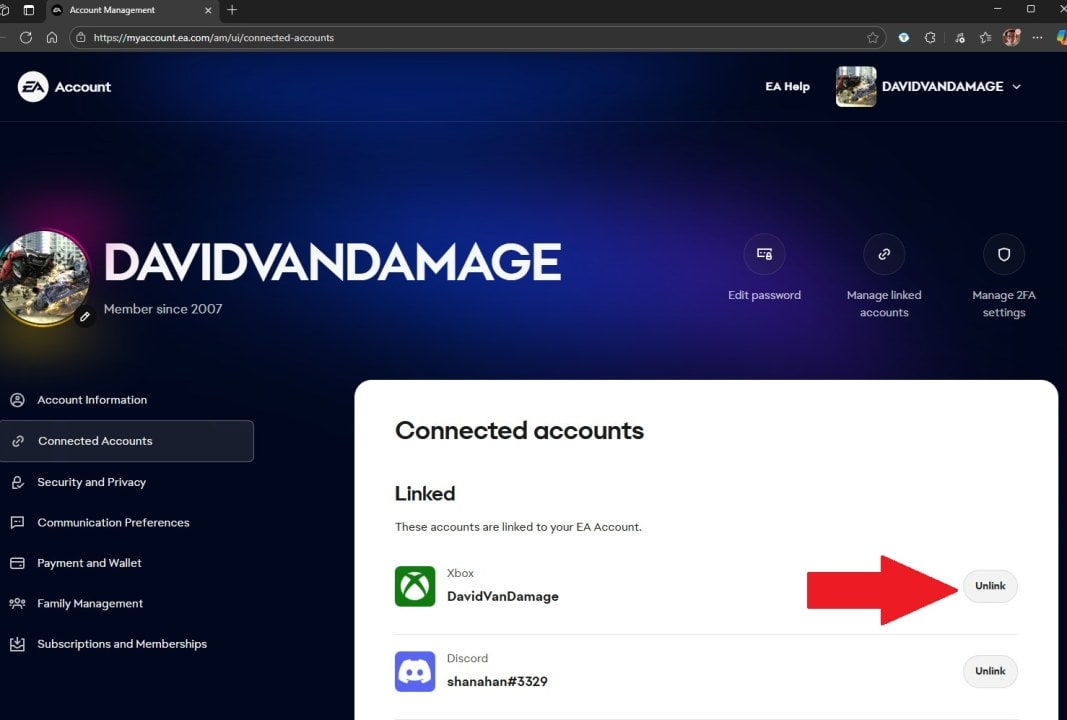Select the Security and Privacy lock icon
Viewport: 1067px width, 720px height.
pyautogui.click(x=16, y=482)
